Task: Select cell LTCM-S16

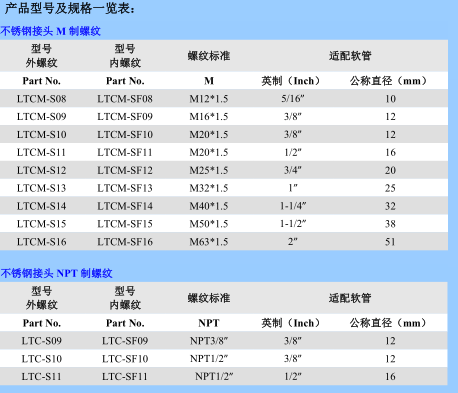Action: pos(42,242)
